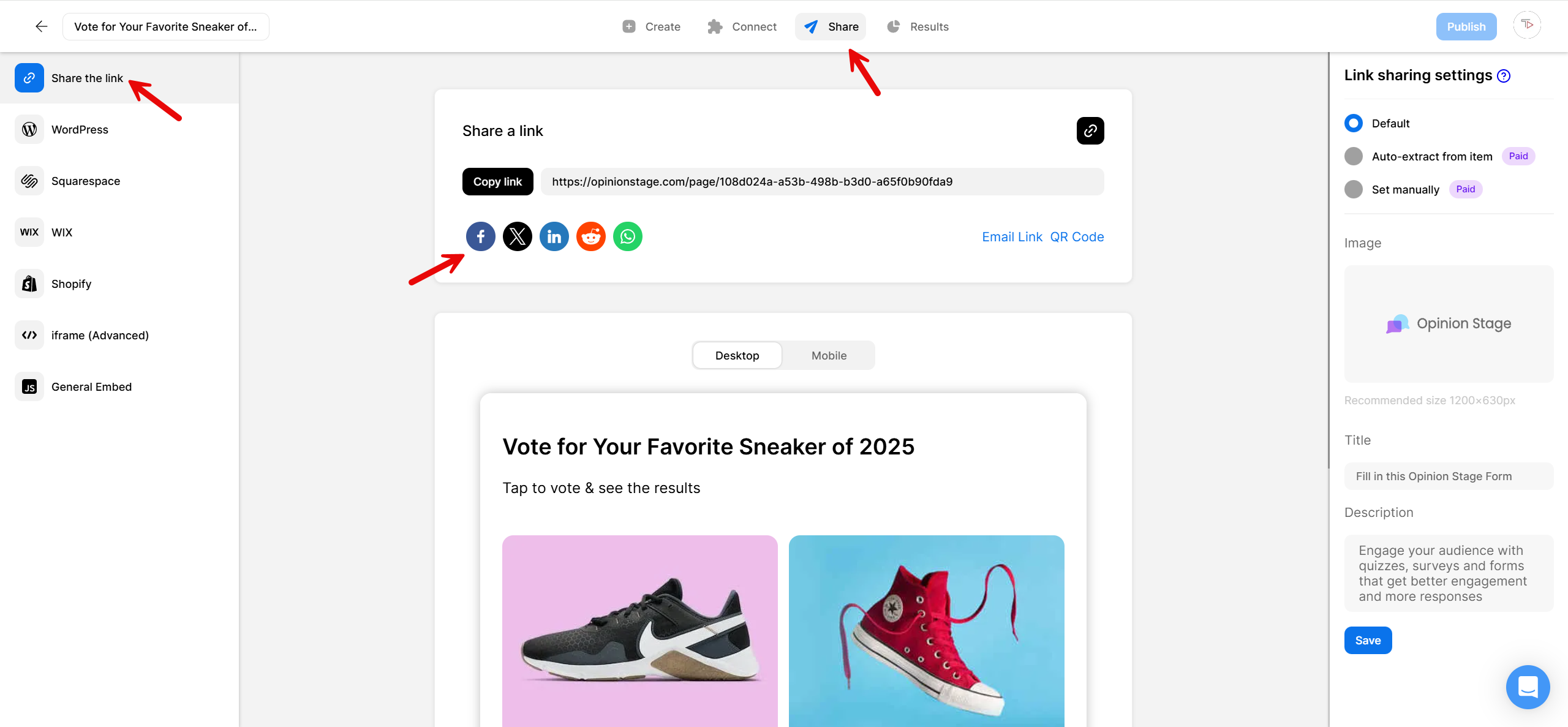Share via the WhatsApp icon
This screenshot has height=727, width=1568.
628,236
